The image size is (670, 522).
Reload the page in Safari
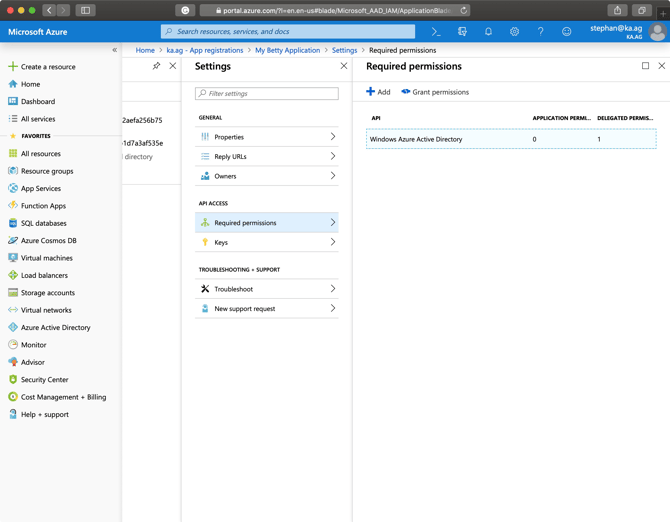pos(463,10)
